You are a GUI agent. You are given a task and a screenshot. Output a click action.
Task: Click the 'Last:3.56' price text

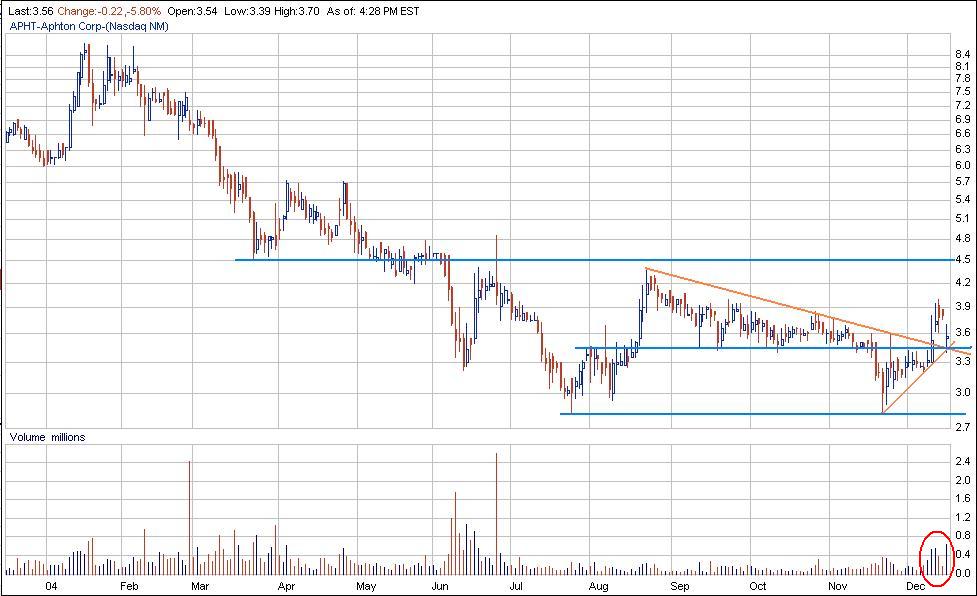point(31,11)
